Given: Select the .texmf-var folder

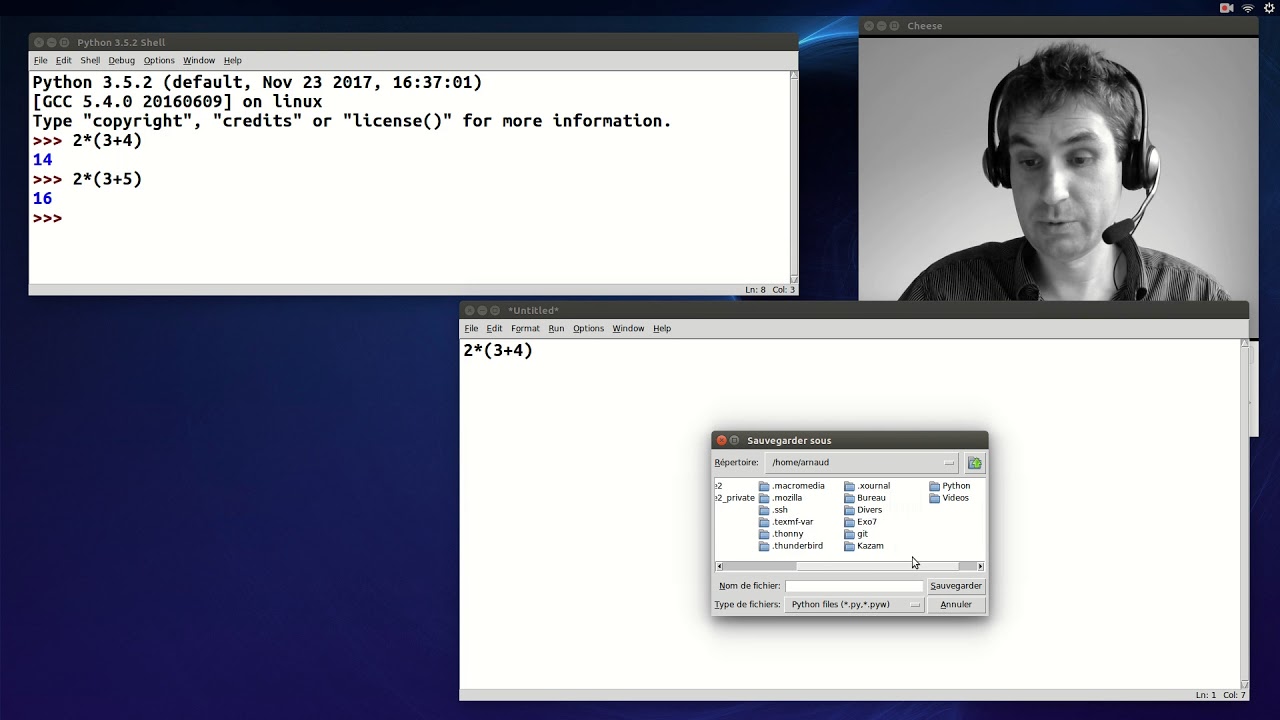Looking at the screenshot, I should tap(786, 522).
